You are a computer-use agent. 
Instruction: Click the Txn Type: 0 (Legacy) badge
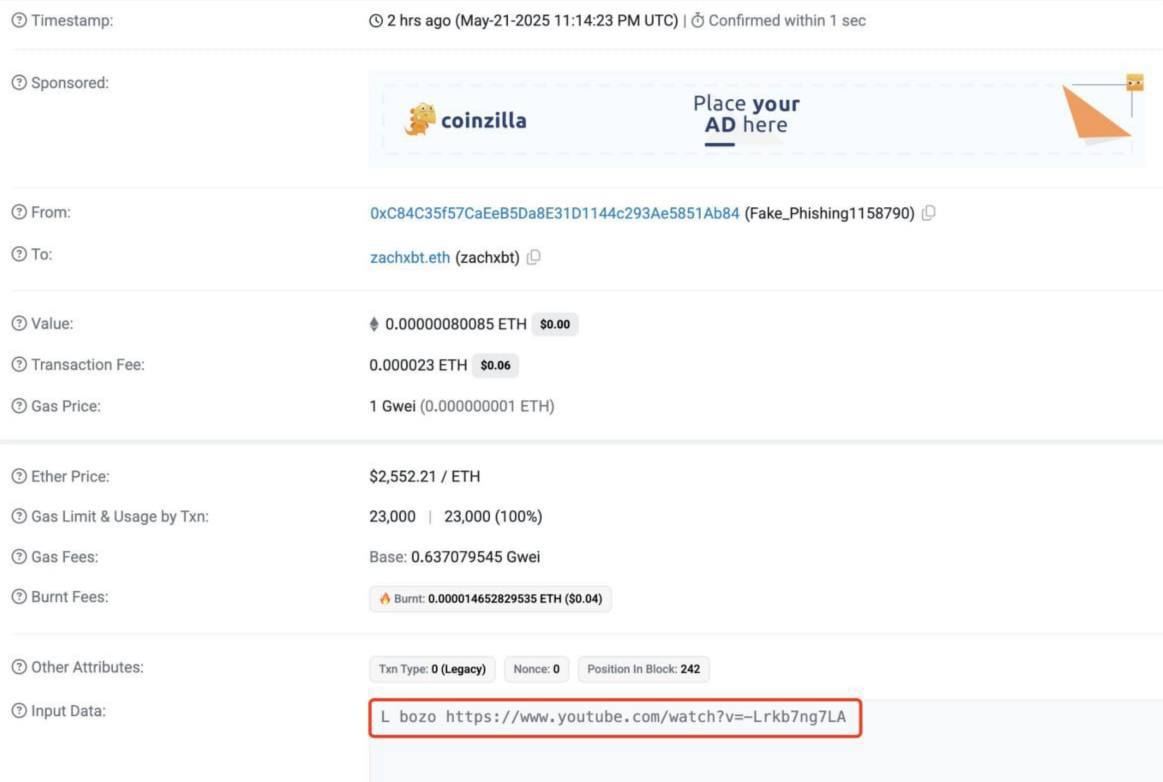pyautogui.click(x=432, y=669)
